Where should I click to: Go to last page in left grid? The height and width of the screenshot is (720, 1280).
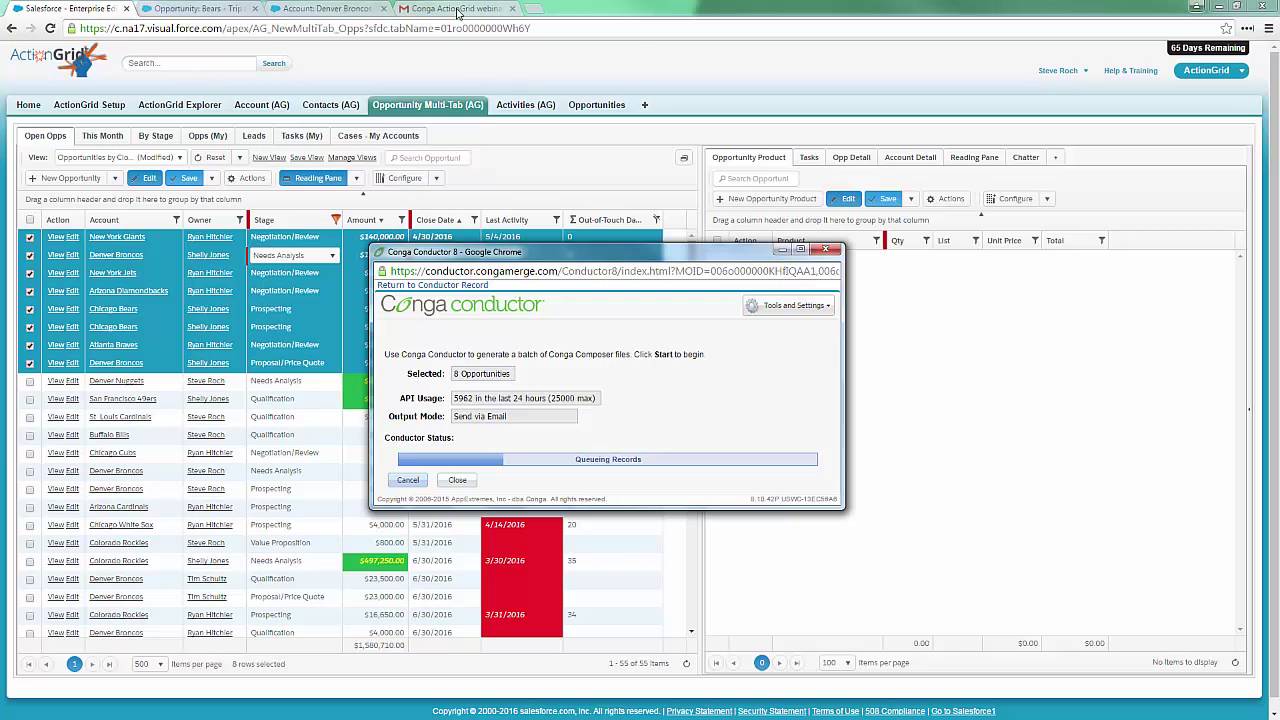[x=109, y=664]
